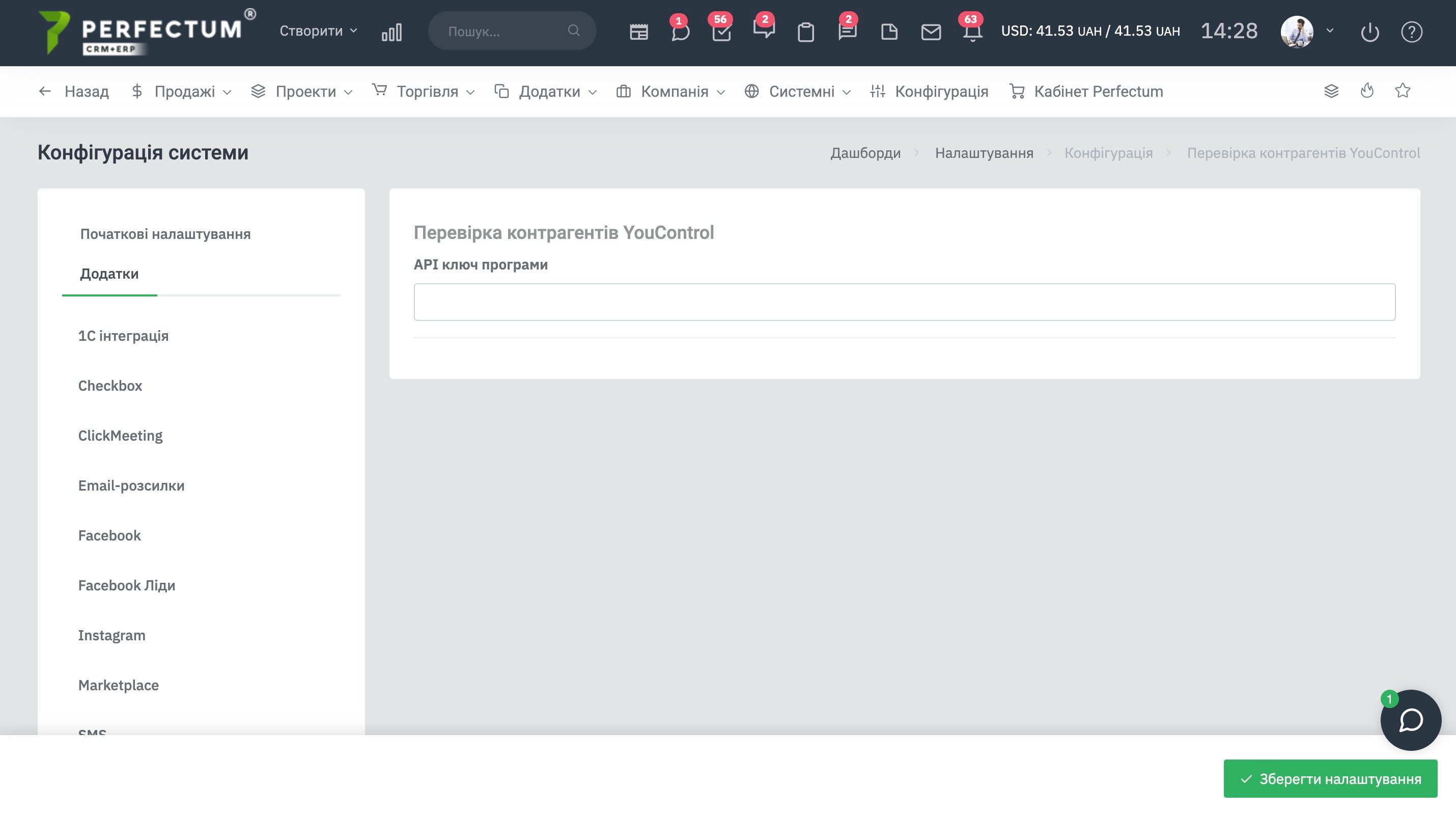Open ClickMeeting settings
This screenshot has width=1456, height=813.
point(120,436)
